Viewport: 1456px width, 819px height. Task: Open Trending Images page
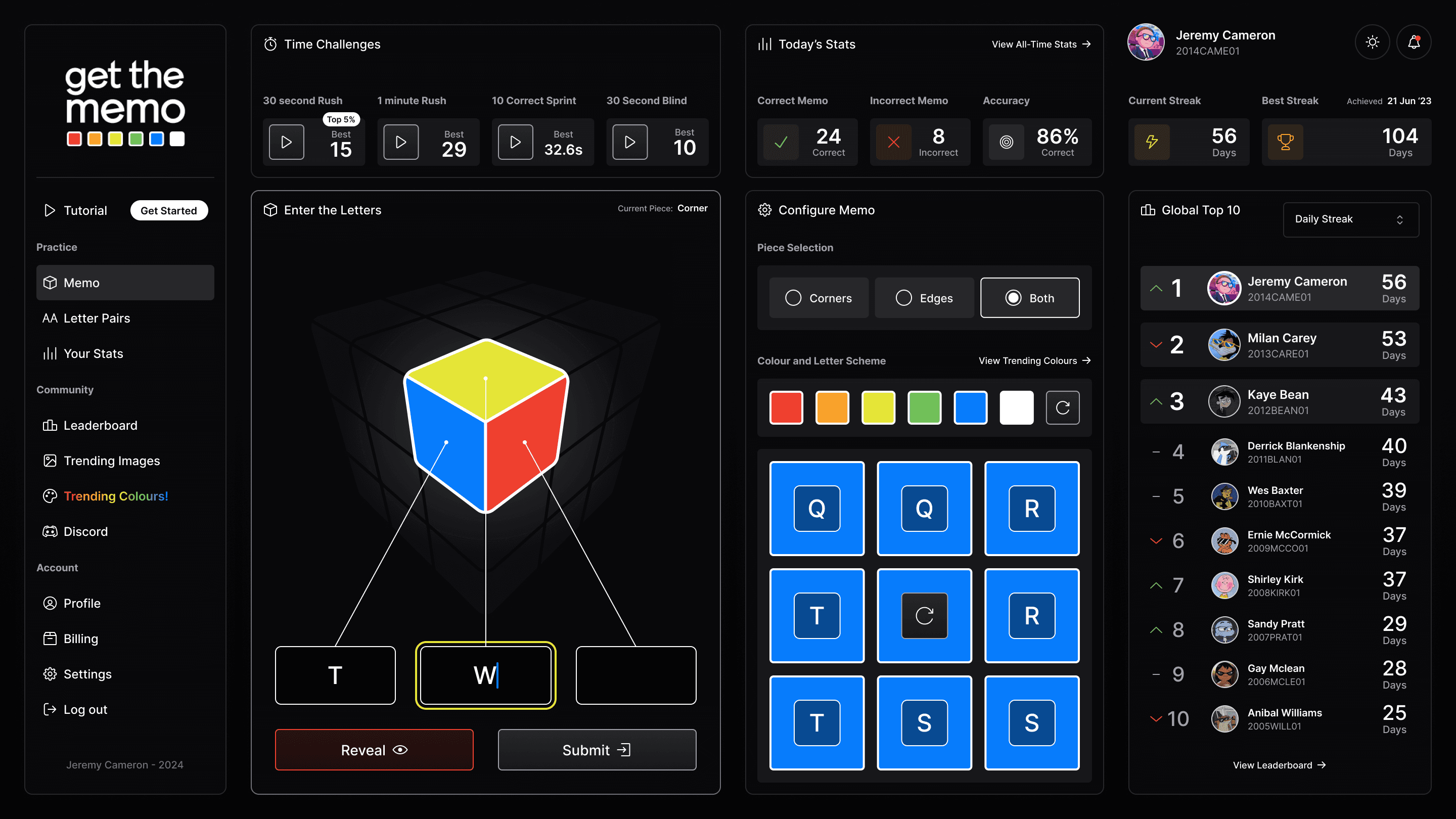point(125,461)
